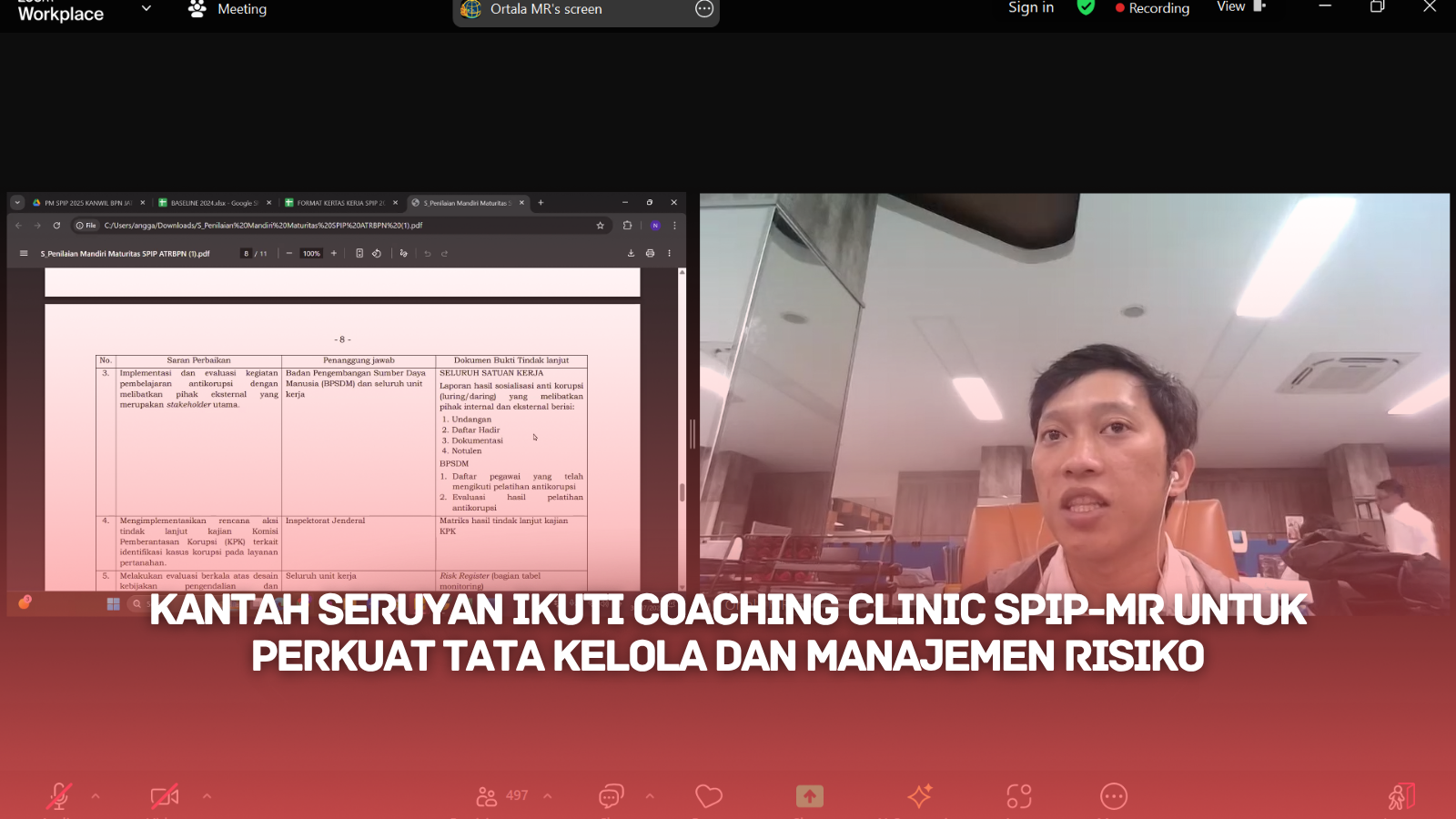Click the Recording indicator
This screenshot has height=819, width=1456.
(1152, 8)
